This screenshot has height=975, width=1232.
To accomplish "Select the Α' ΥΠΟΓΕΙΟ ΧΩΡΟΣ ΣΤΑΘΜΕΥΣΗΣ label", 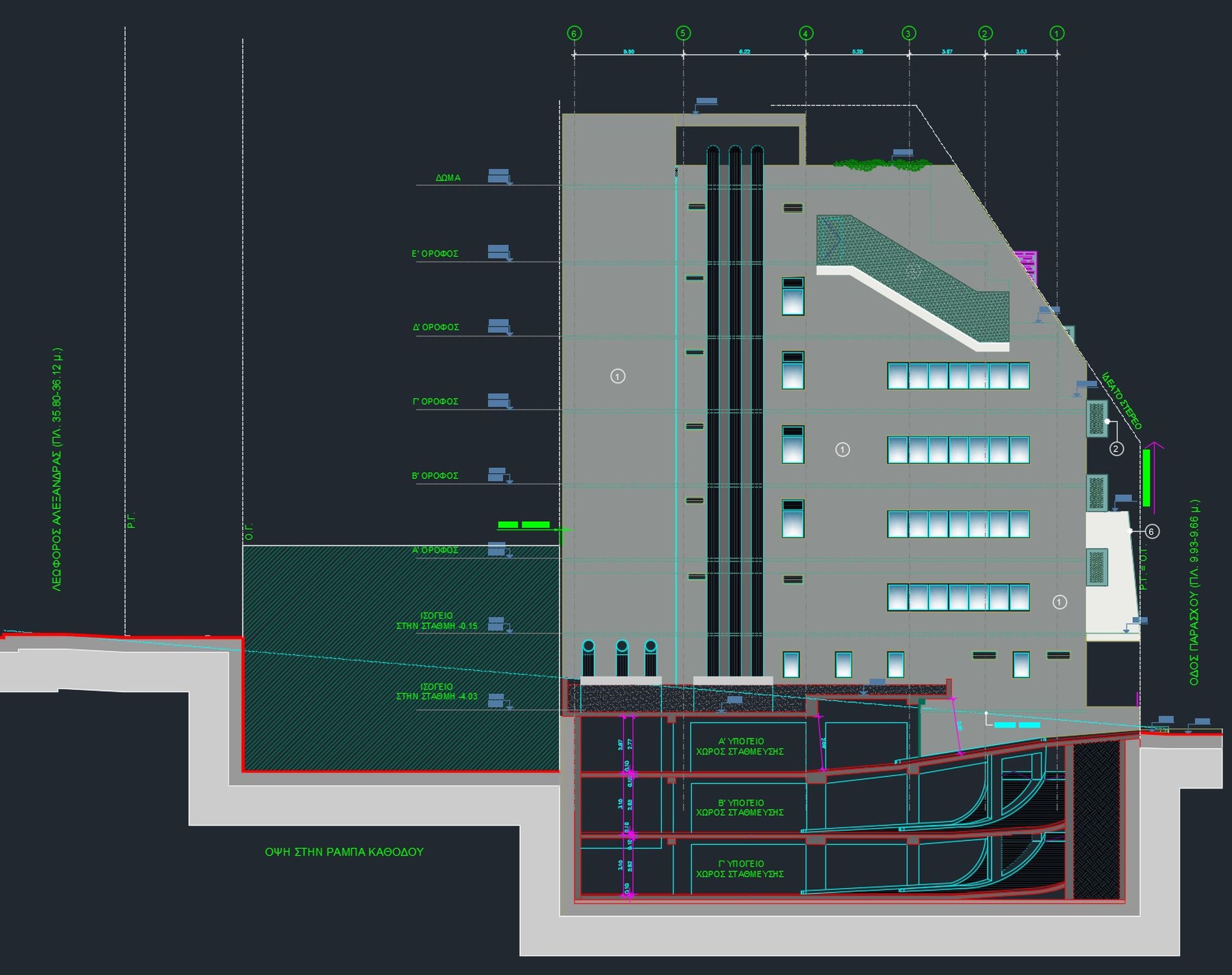I will [740, 746].
